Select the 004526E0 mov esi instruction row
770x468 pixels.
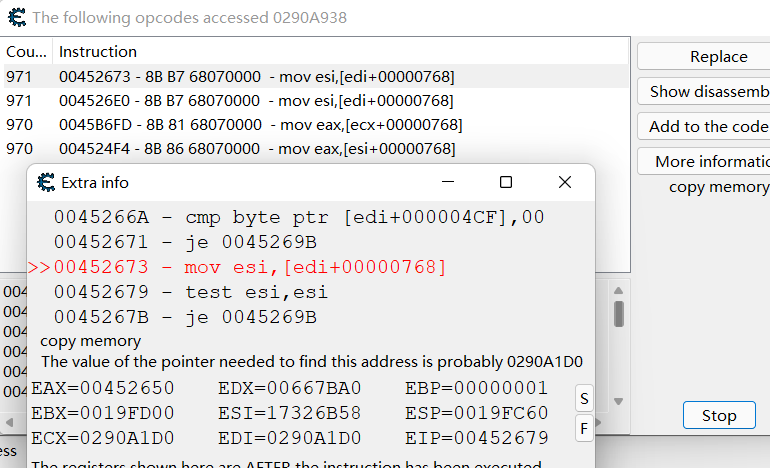coord(256,100)
